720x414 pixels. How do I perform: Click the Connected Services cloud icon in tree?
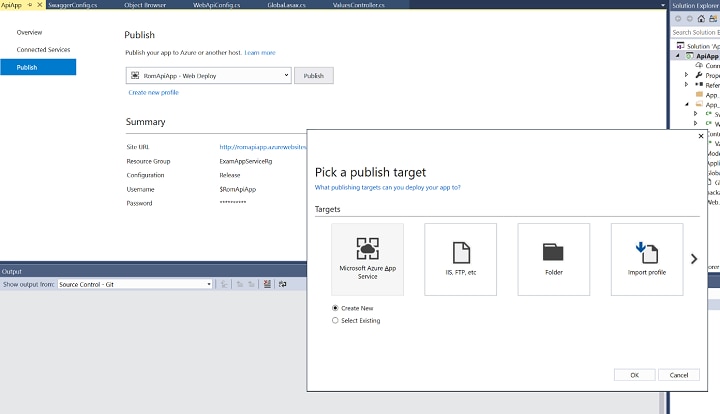tap(699, 65)
